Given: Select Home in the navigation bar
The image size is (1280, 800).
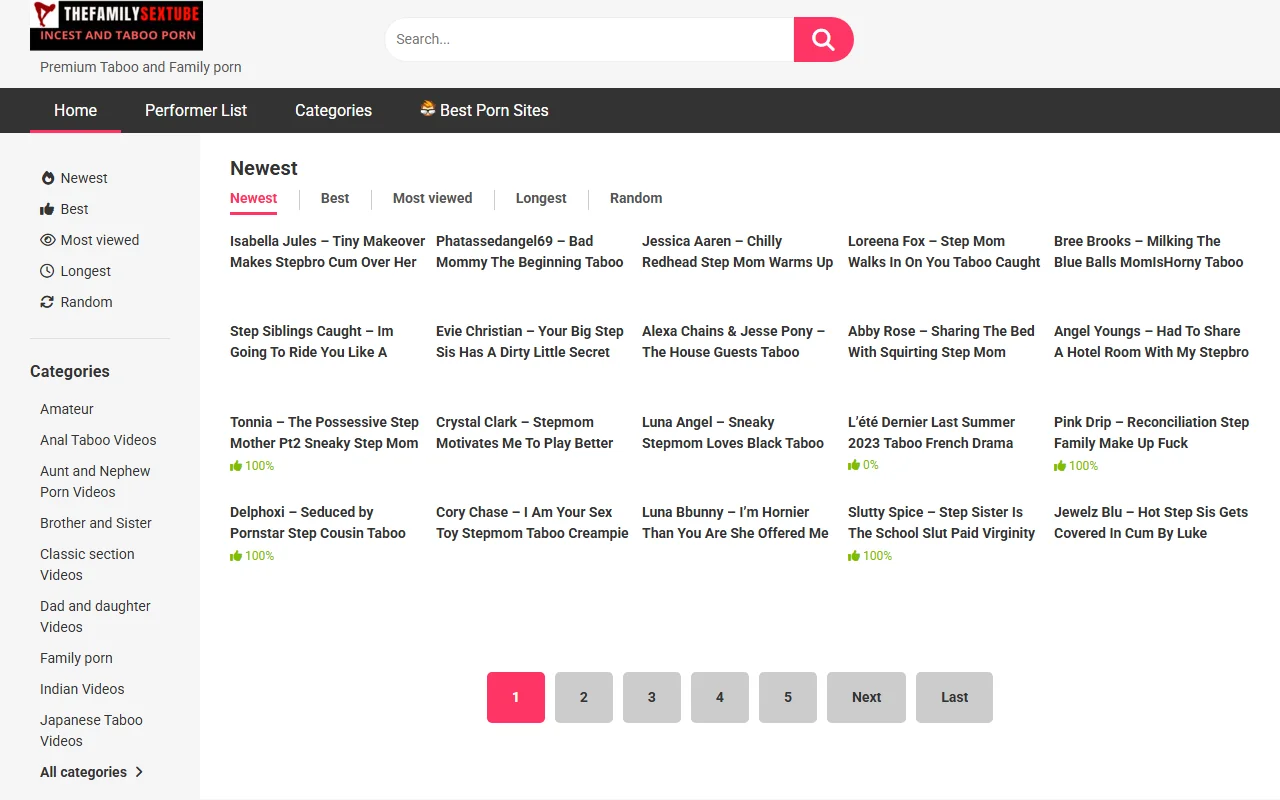Looking at the screenshot, I should tap(75, 110).
